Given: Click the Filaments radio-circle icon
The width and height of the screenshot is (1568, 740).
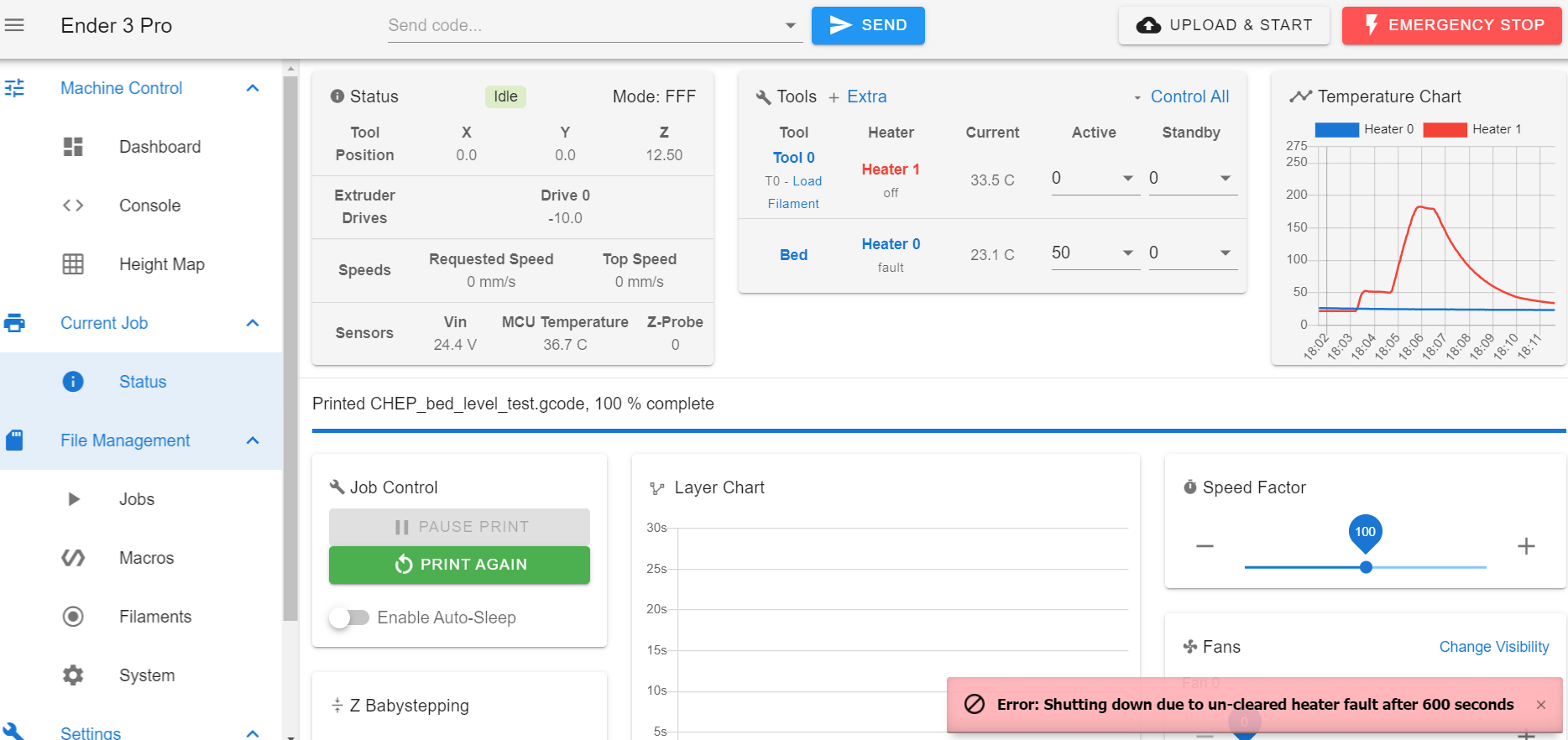Looking at the screenshot, I should tap(73, 617).
